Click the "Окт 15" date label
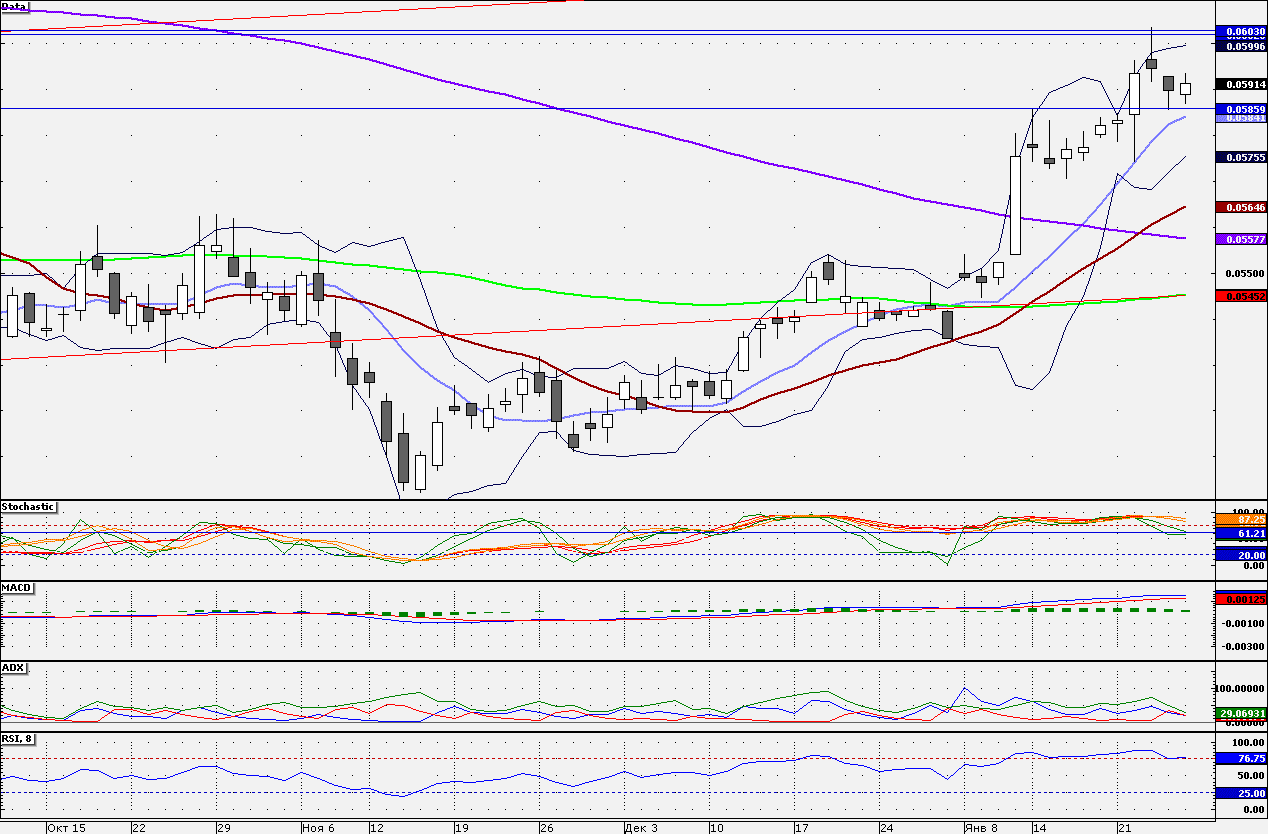The width and height of the screenshot is (1268, 834). [66, 828]
